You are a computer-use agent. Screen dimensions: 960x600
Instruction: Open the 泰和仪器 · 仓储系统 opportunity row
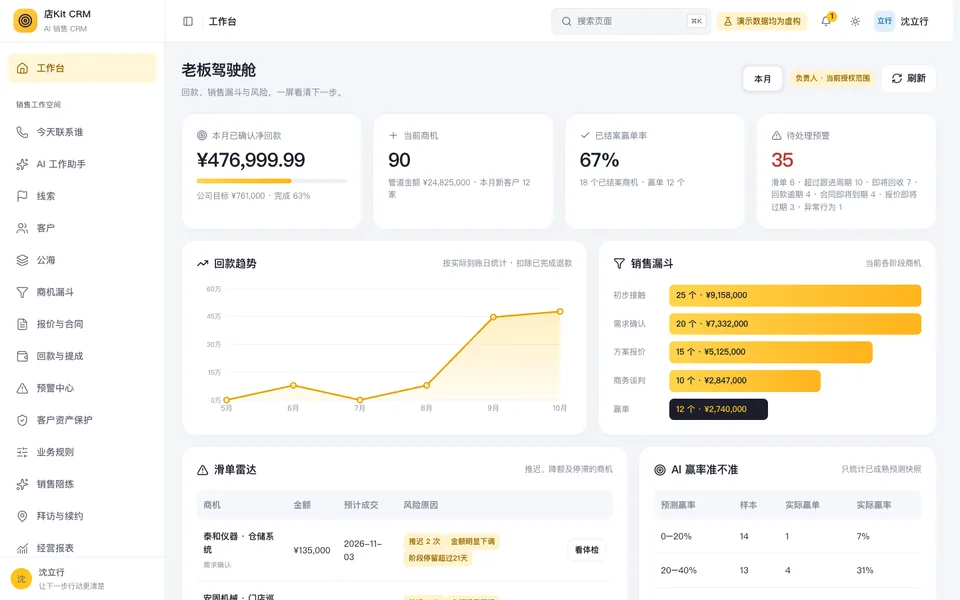(x=405, y=550)
